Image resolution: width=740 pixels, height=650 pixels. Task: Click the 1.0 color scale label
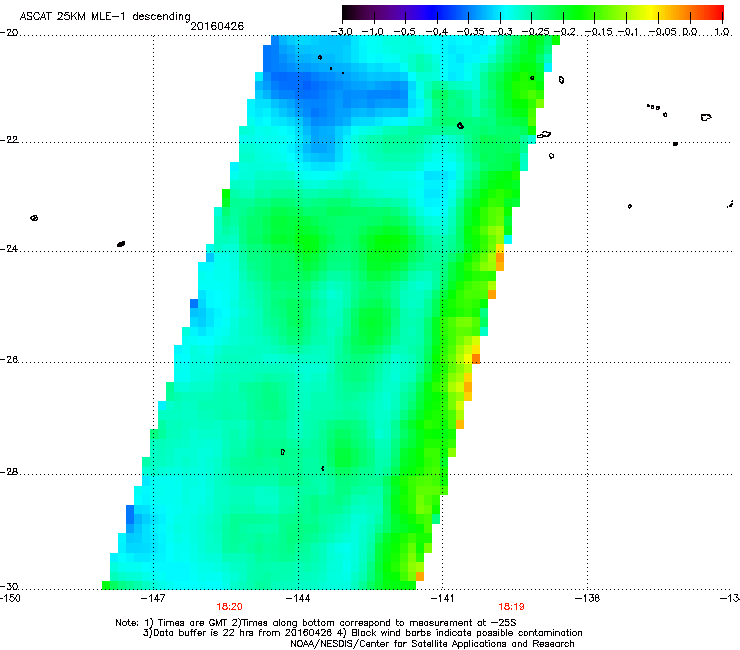(722, 32)
